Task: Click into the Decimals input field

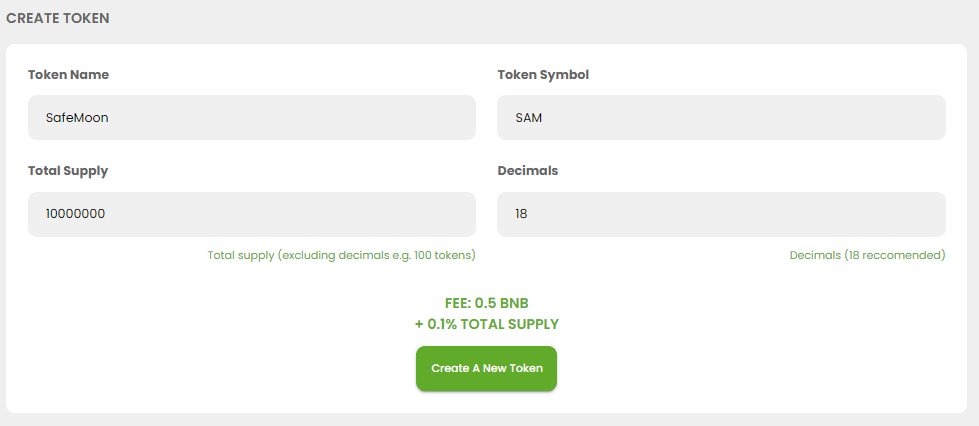Action: tap(721, 214)
